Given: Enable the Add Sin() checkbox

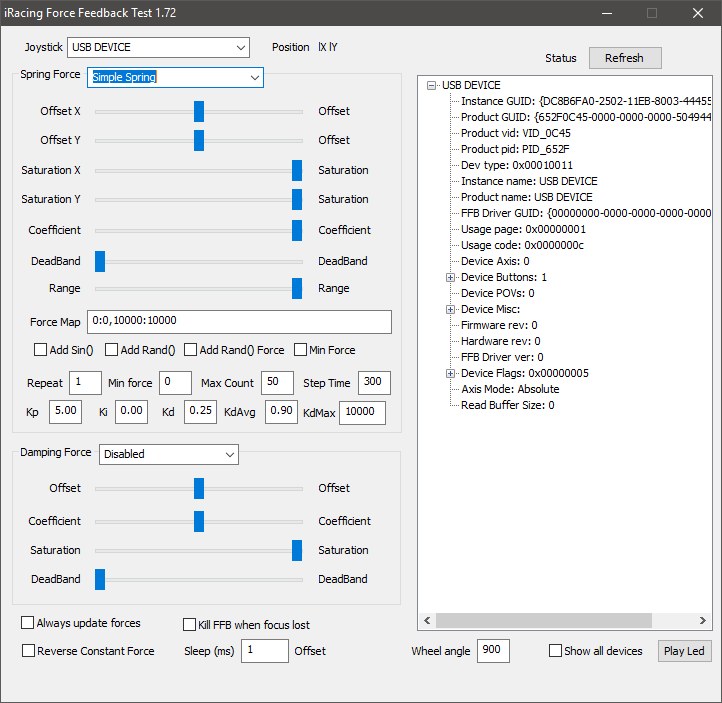Looking at the screenshot, I should click(41, 350).
